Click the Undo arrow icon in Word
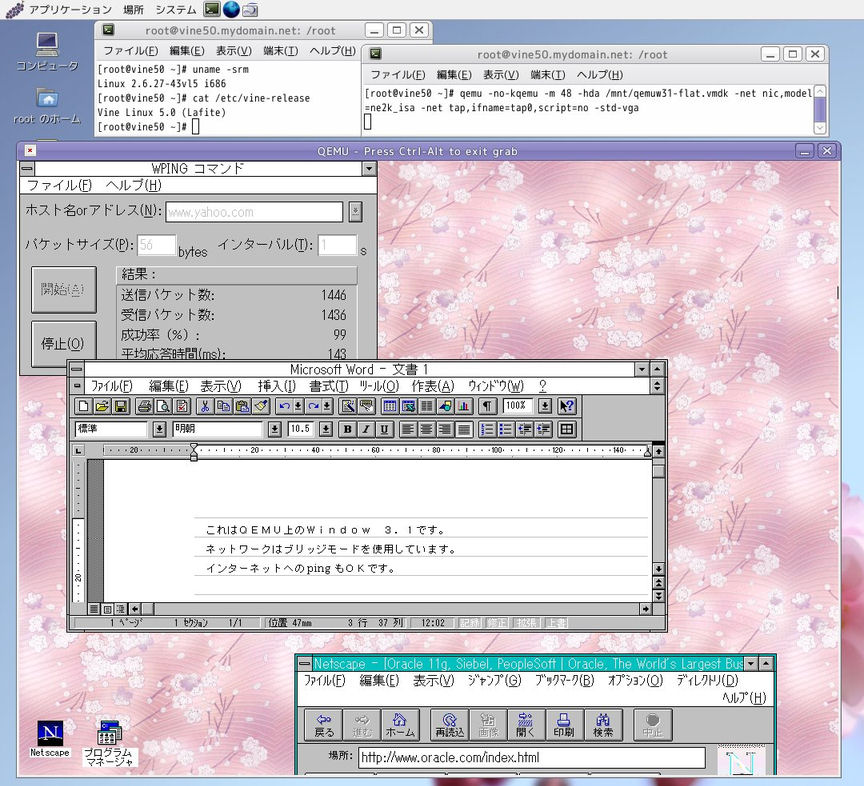The height and width of the screenshot is (786, 864). (x=284, y=406)
